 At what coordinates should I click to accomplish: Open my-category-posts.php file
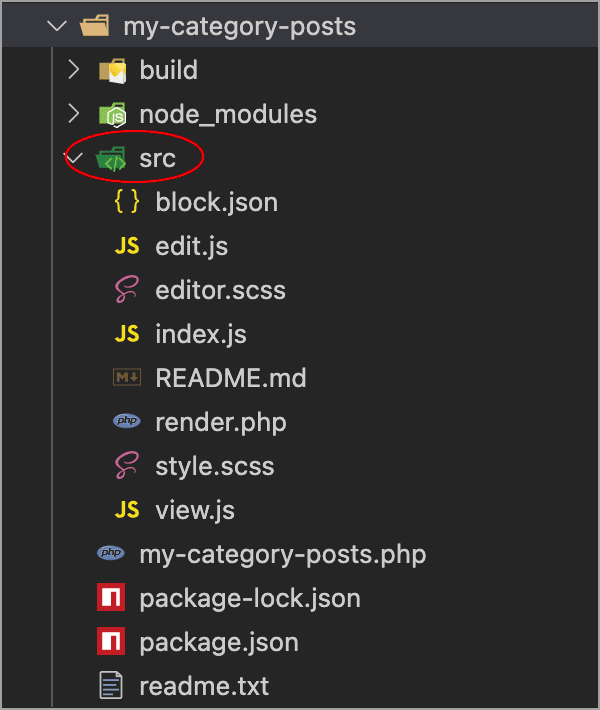point(283,555)
